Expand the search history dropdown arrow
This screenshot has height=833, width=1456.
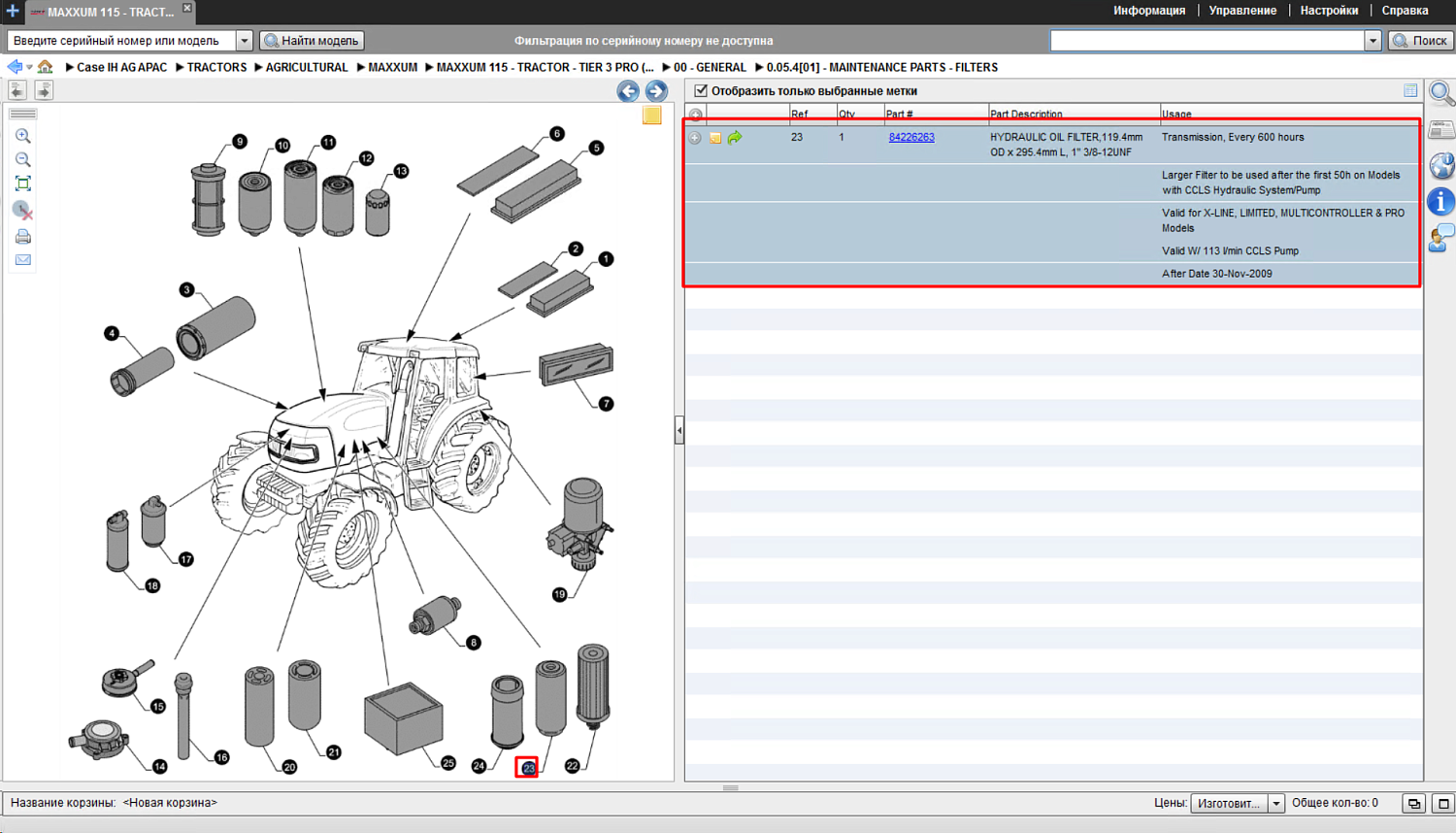tap(1373, 41)
